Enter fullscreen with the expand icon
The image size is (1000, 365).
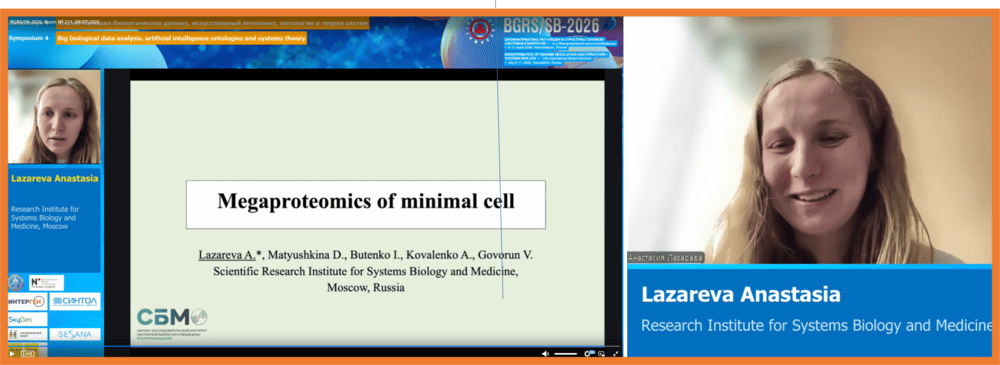click(615, 354)
